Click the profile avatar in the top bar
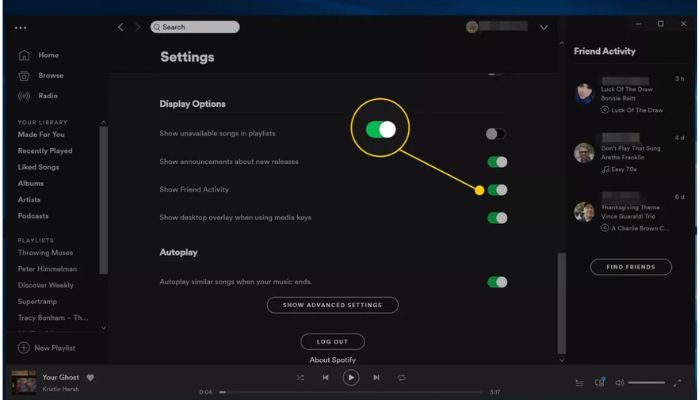 [472, 27]
